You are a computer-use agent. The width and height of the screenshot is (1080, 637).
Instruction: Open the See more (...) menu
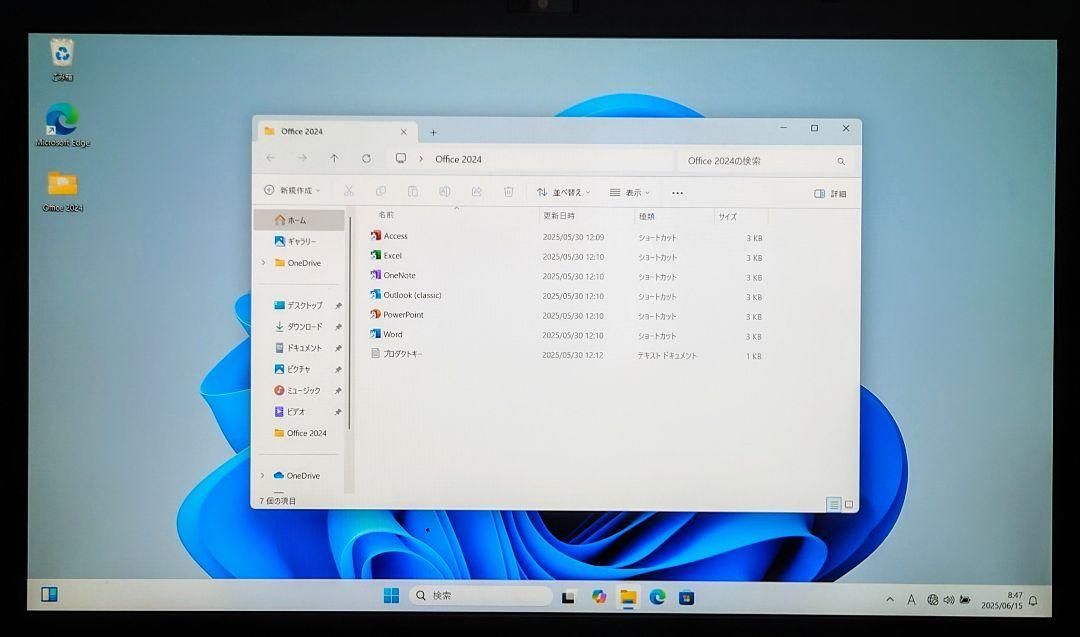click(x=678, y=192)
